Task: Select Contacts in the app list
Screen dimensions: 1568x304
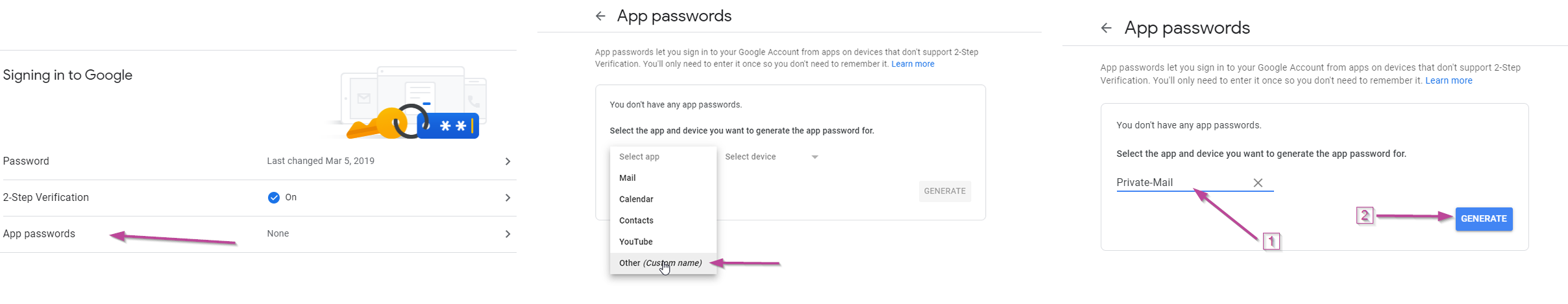Action: point(636,220)
